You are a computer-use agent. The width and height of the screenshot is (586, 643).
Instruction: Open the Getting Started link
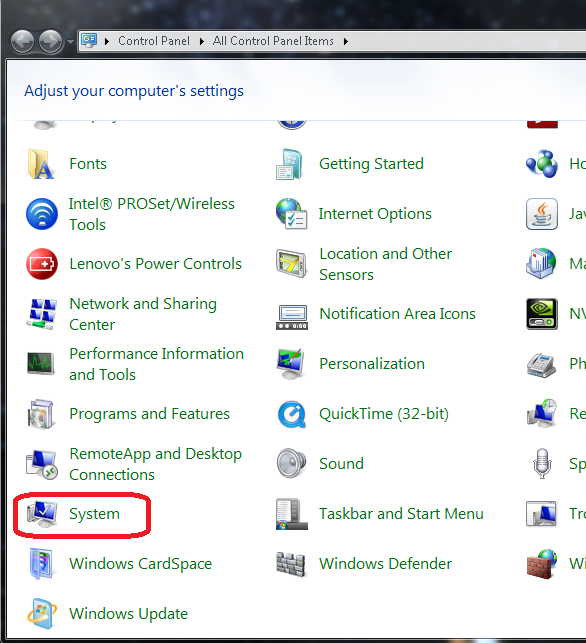pos(371,164)
